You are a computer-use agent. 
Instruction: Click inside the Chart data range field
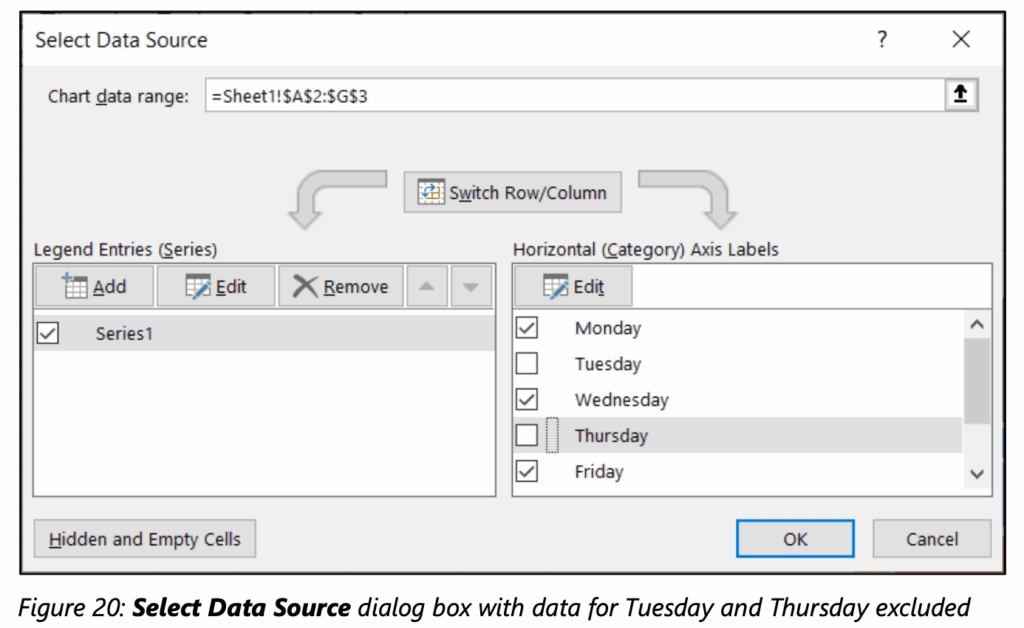[x=570, y=96]
